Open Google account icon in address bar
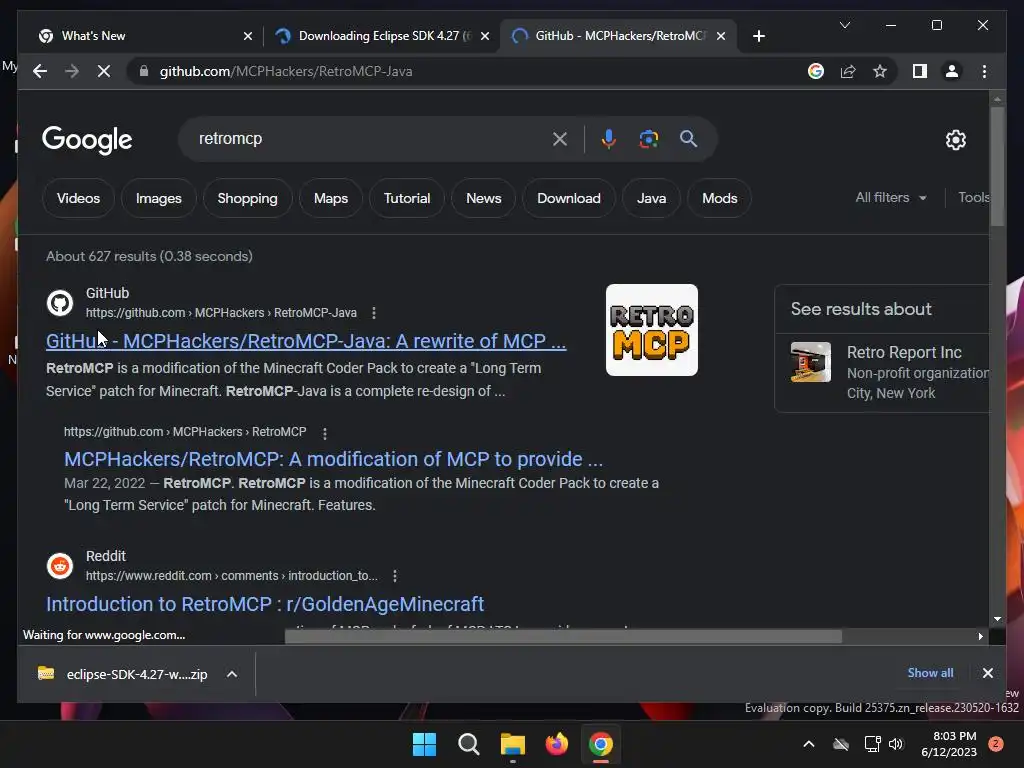This screenshot has height=768, width=1024. [816, 71]
